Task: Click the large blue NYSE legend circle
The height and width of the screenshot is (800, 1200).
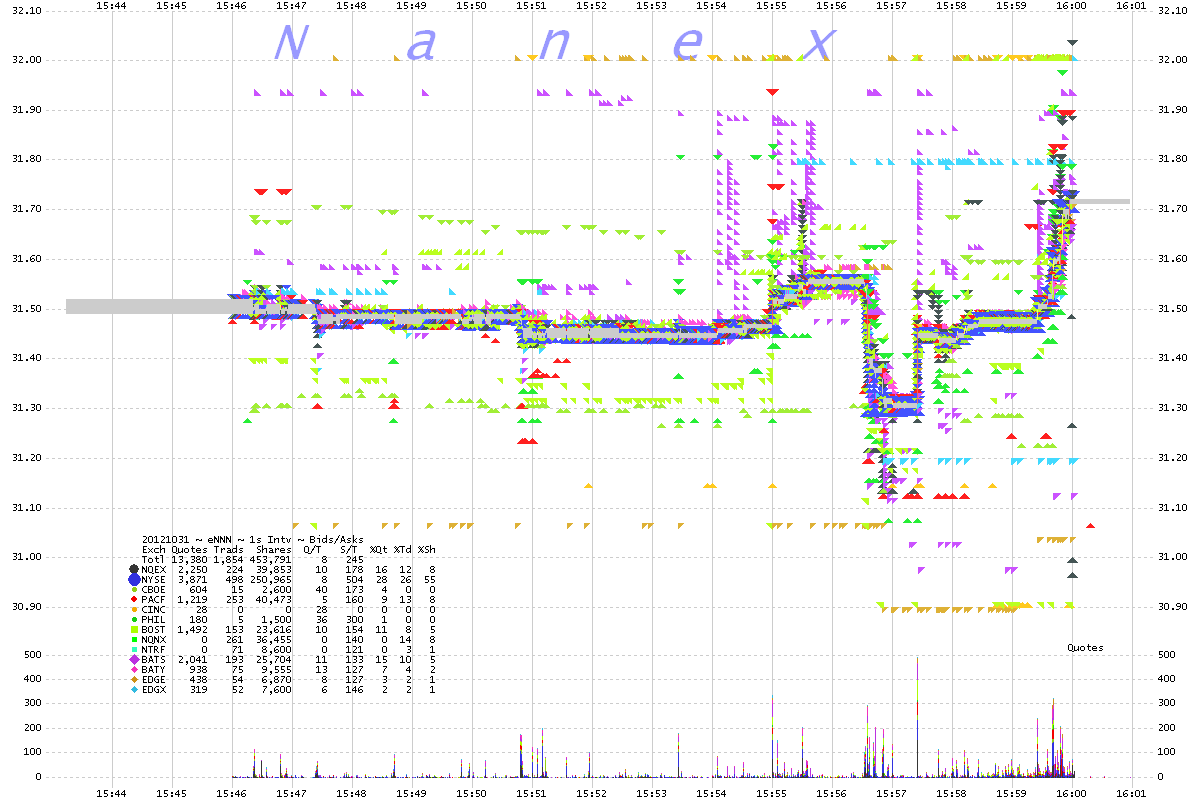Action: click(134, 579)
